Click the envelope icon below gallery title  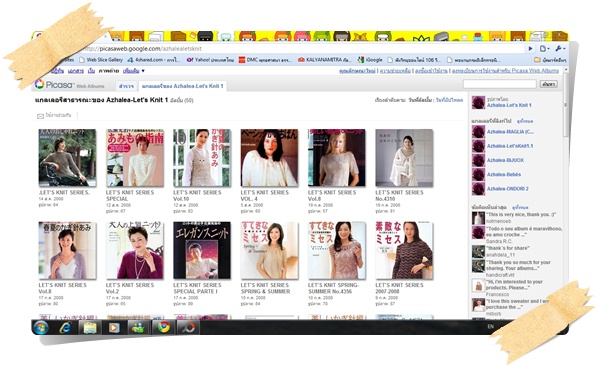point(40,116)
